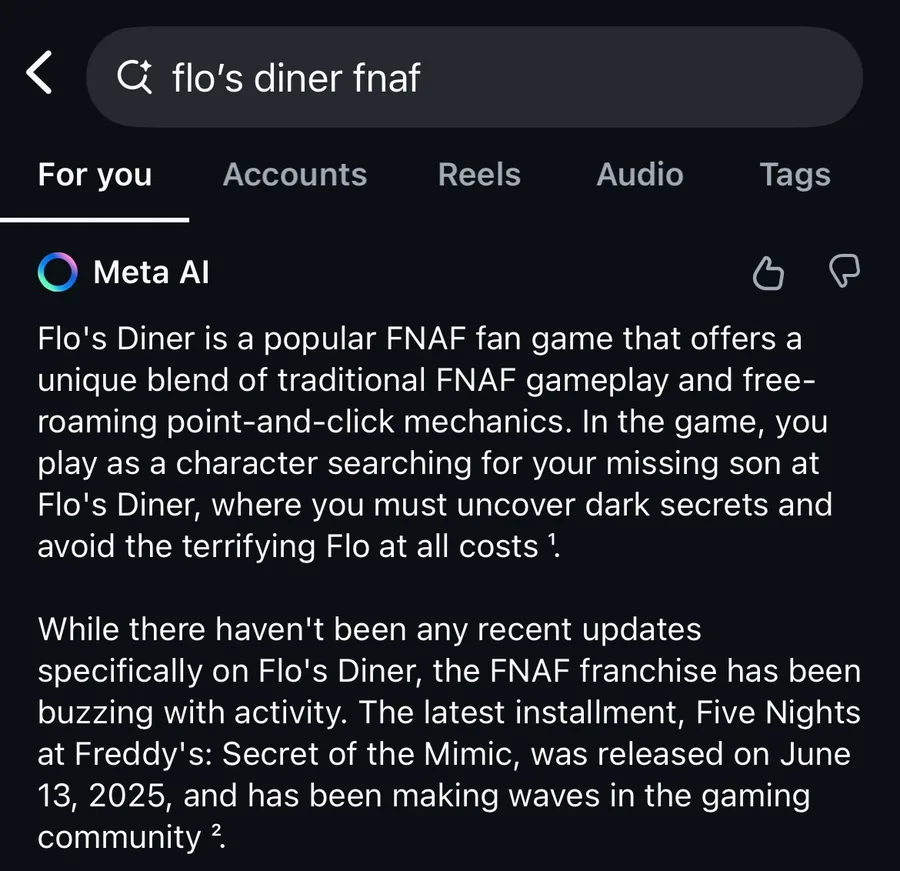The image size is (900, 871).
Task: Focus the search field containing 'flo's diner fnaf'
Action: tap(474, 77)
